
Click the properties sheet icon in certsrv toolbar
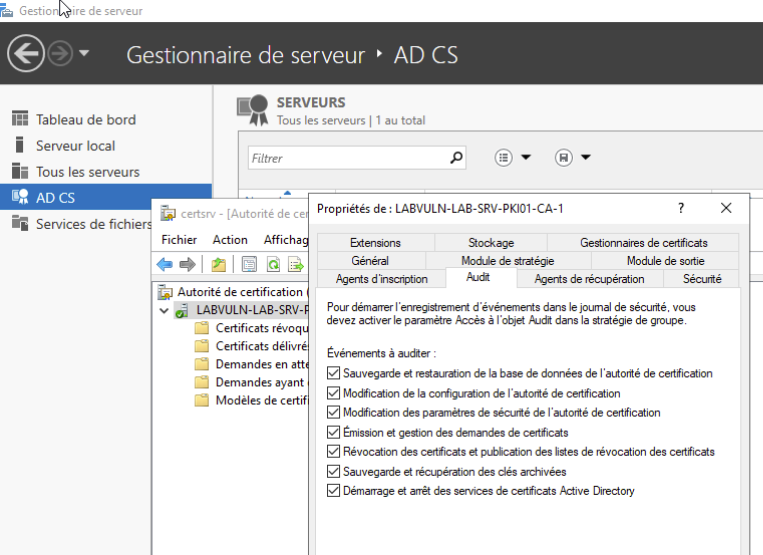249,265
